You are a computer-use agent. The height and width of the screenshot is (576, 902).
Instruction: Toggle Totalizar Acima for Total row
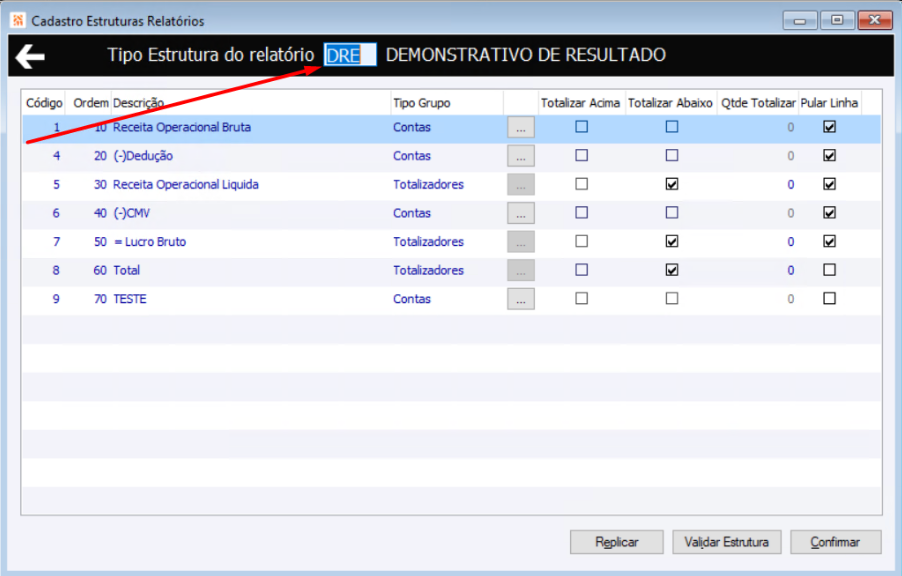coord(582,270)
